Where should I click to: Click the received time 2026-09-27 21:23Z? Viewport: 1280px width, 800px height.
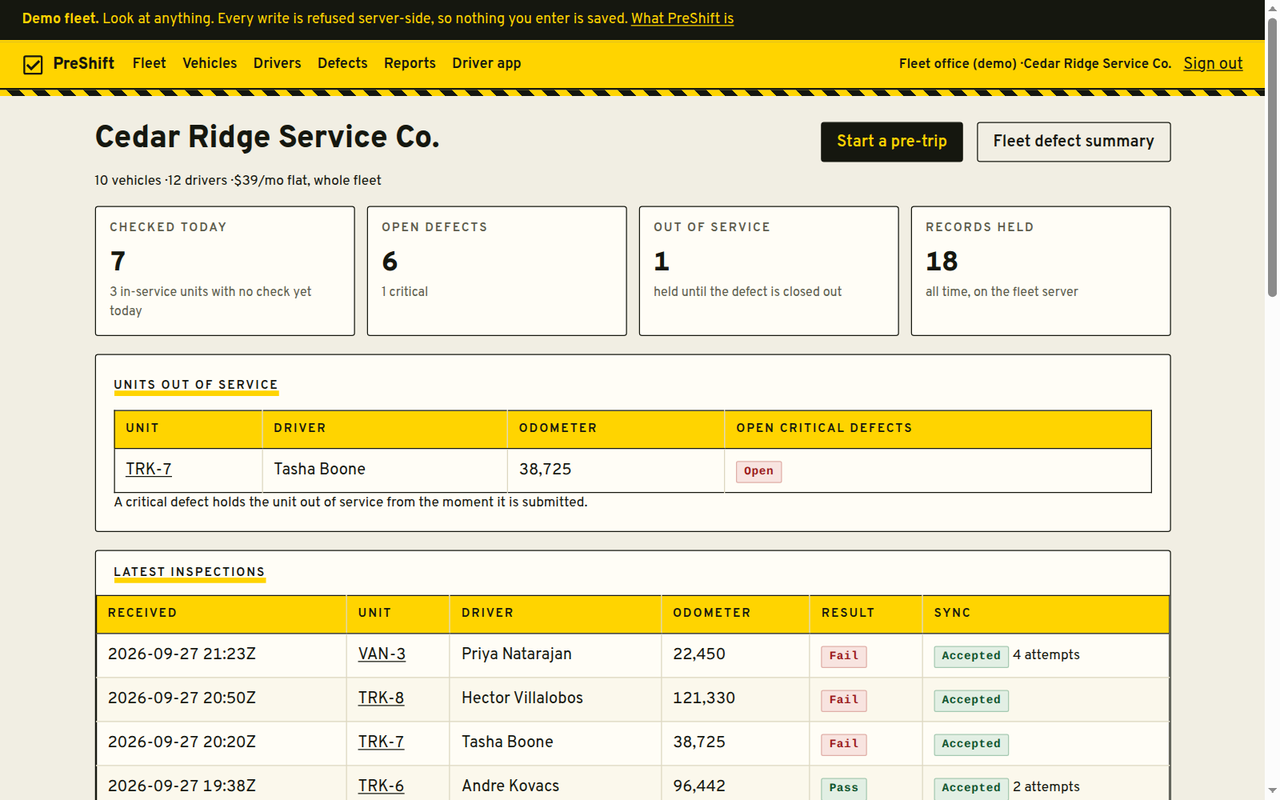coord(182,655)
